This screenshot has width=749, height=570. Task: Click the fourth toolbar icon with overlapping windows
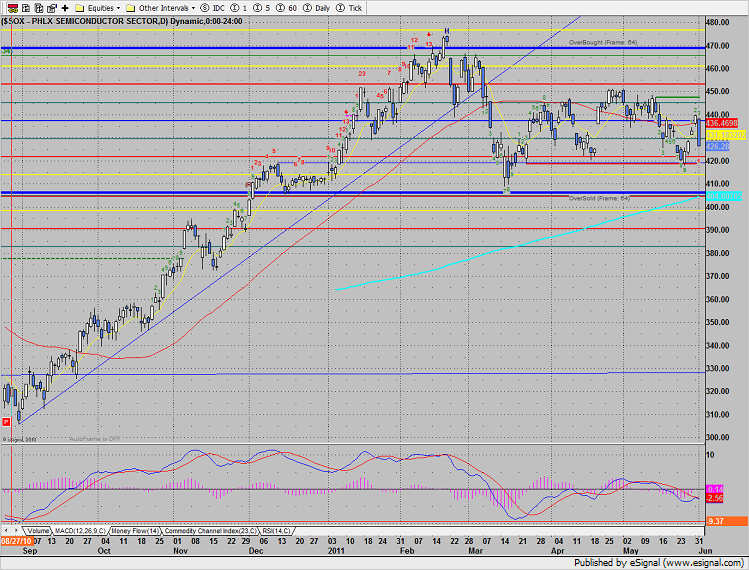(x=52, y=8)
